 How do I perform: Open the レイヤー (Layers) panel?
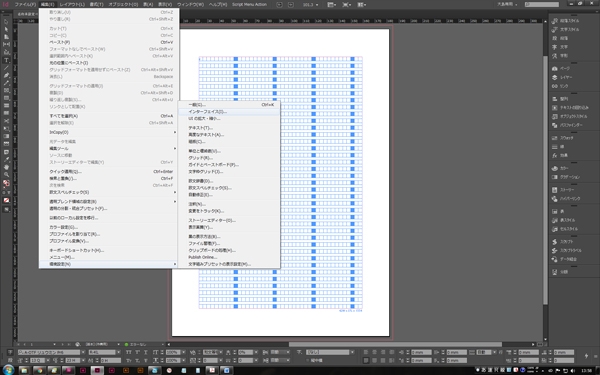click(x=566, y=77)
